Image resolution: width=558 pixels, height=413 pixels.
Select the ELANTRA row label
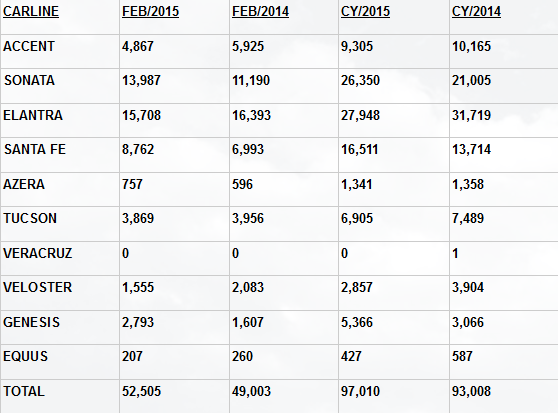[x=33, y=115]
